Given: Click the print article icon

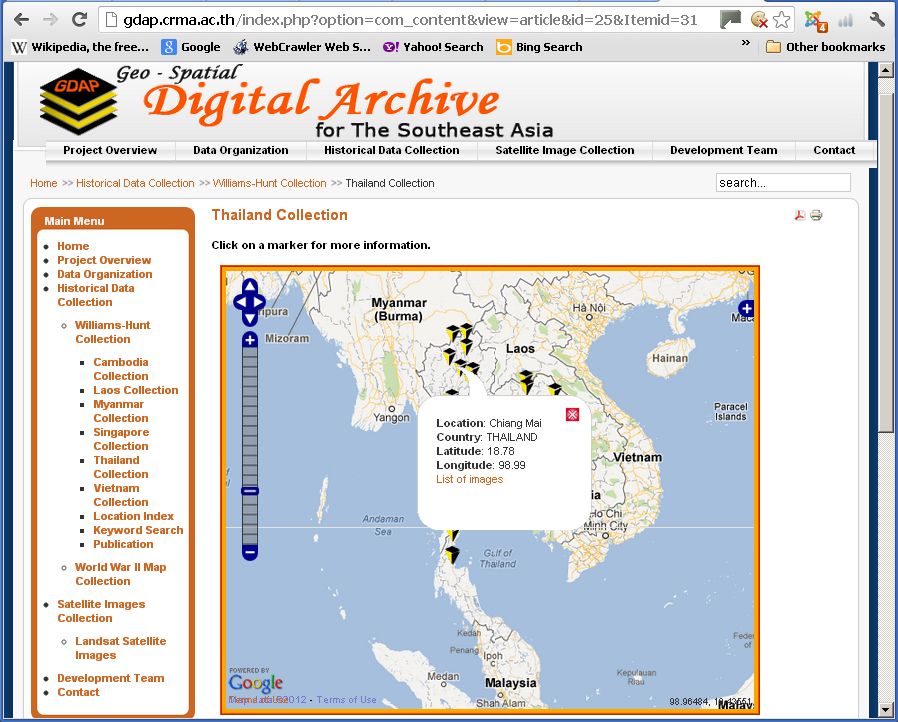Looking at the screenshot, I should click(x=816, y=216).
